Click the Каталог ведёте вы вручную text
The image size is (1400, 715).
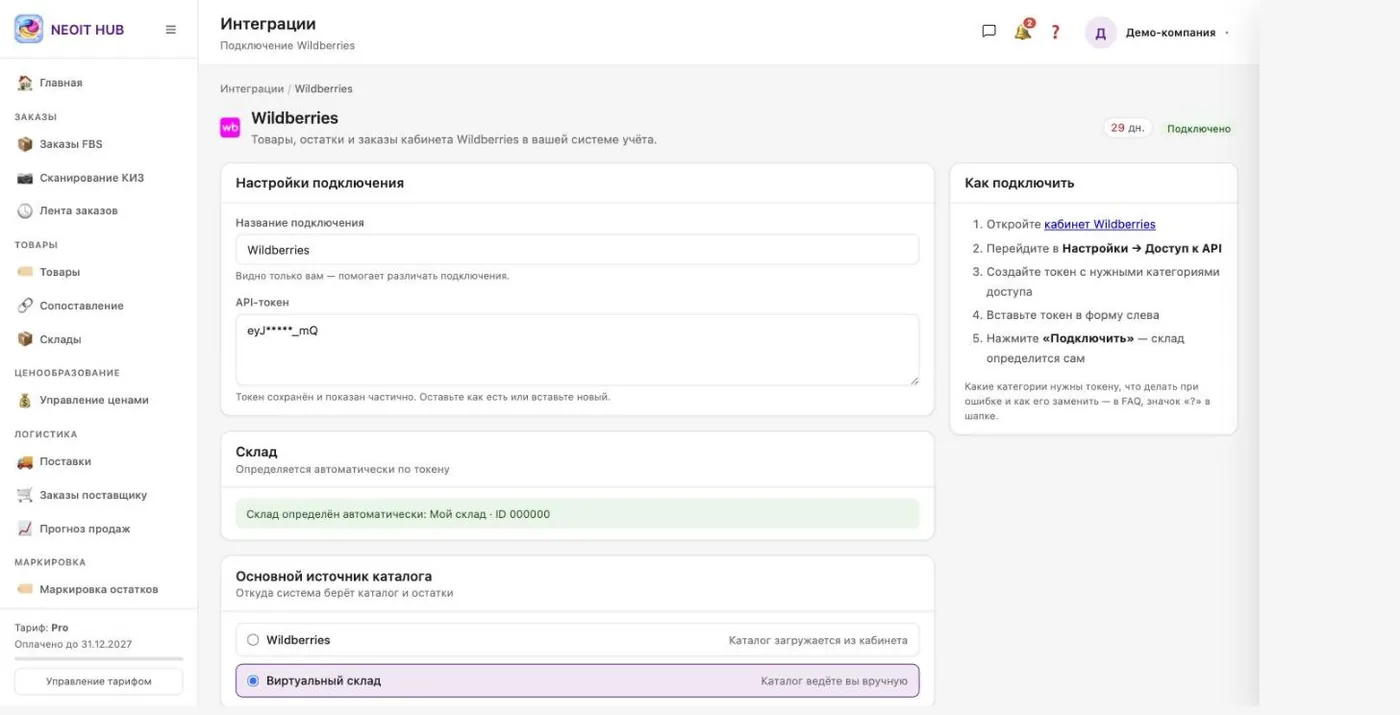pos(834,681)
